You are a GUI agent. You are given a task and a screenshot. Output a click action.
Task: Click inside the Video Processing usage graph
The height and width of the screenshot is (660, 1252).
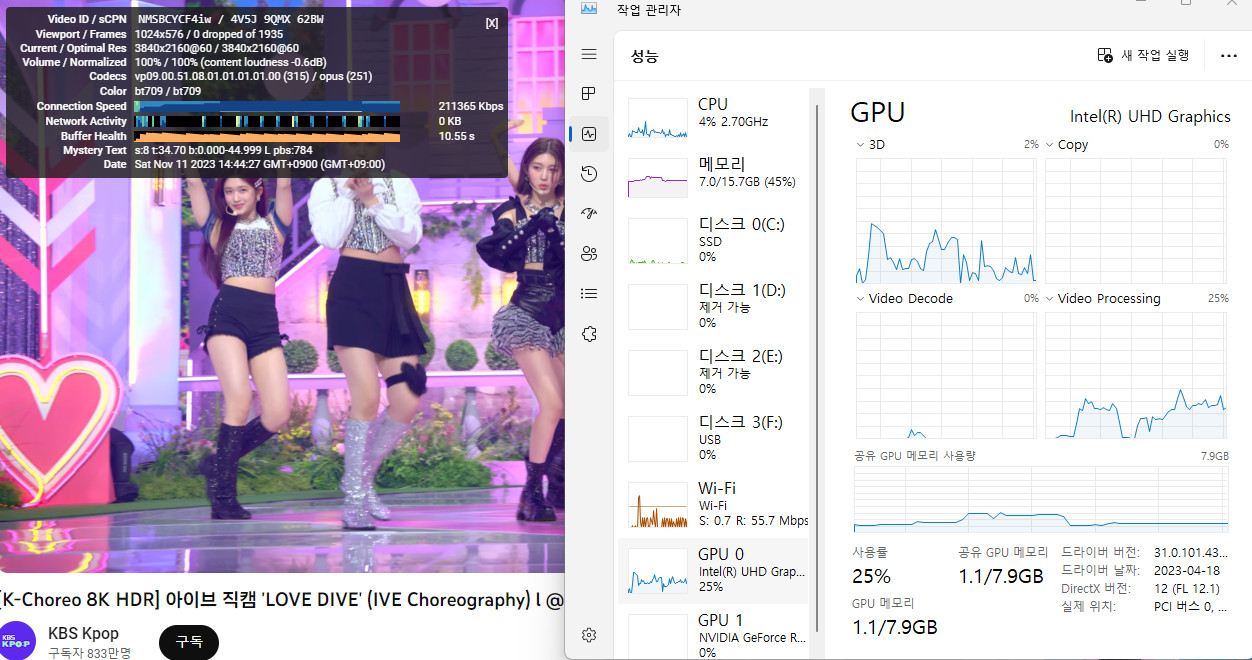click(1136, 375)
